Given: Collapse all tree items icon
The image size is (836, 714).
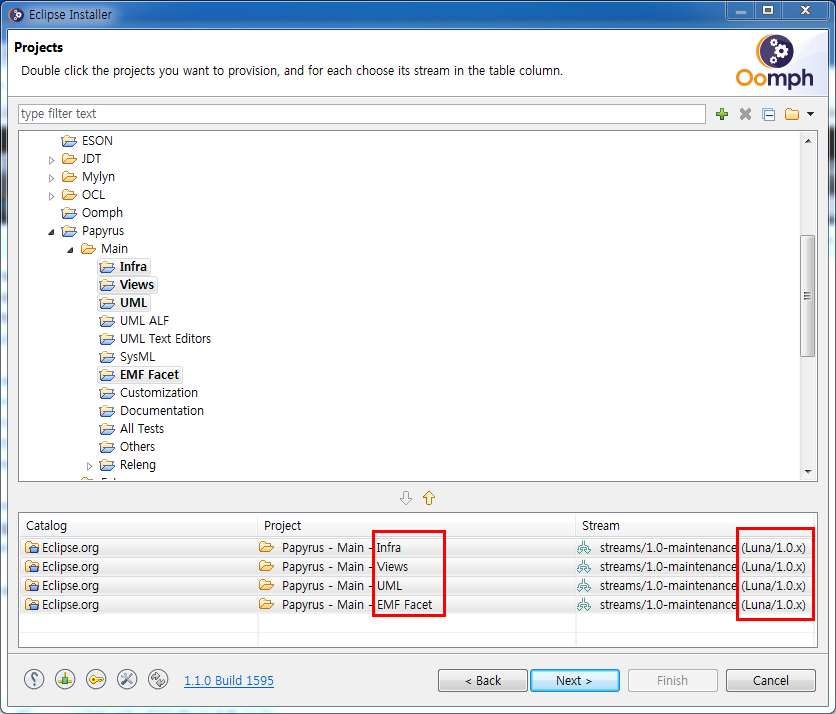Looking at the screenshot, I should click(x=768, y=114).
